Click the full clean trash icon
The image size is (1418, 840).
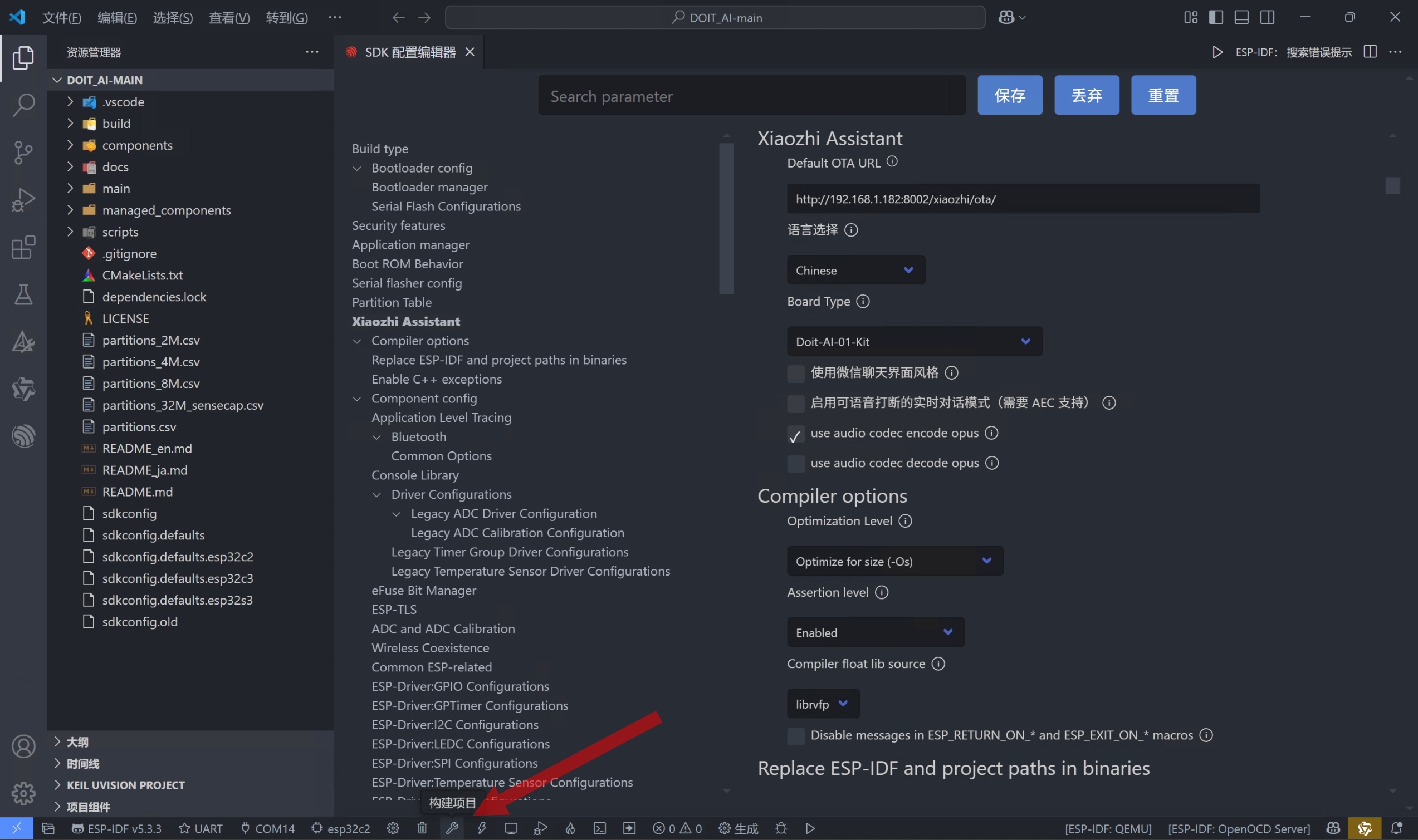pyautogui.click(x=422, y=828)
